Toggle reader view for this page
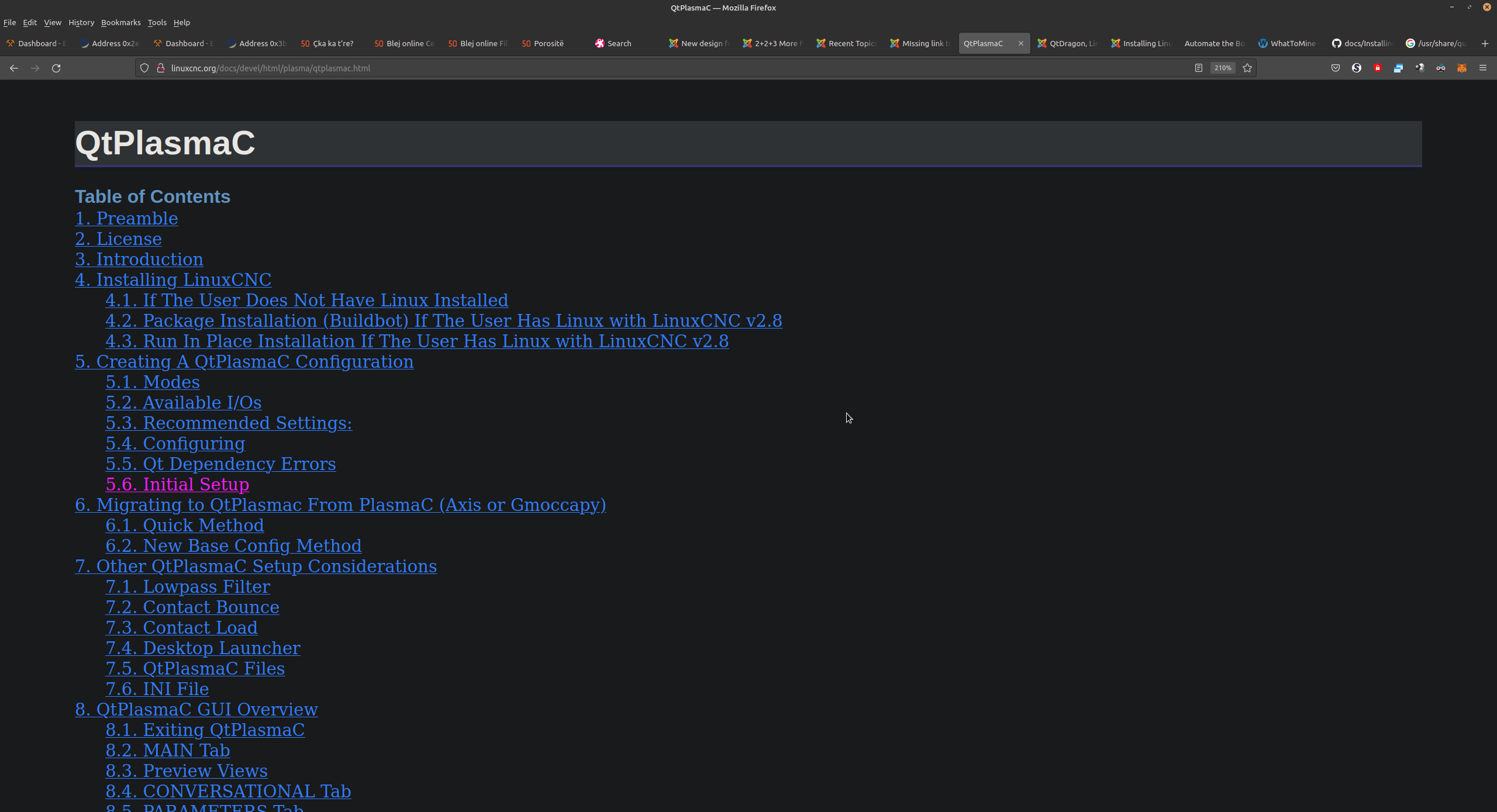The image size is (1497, 812). pos(1199,68)
